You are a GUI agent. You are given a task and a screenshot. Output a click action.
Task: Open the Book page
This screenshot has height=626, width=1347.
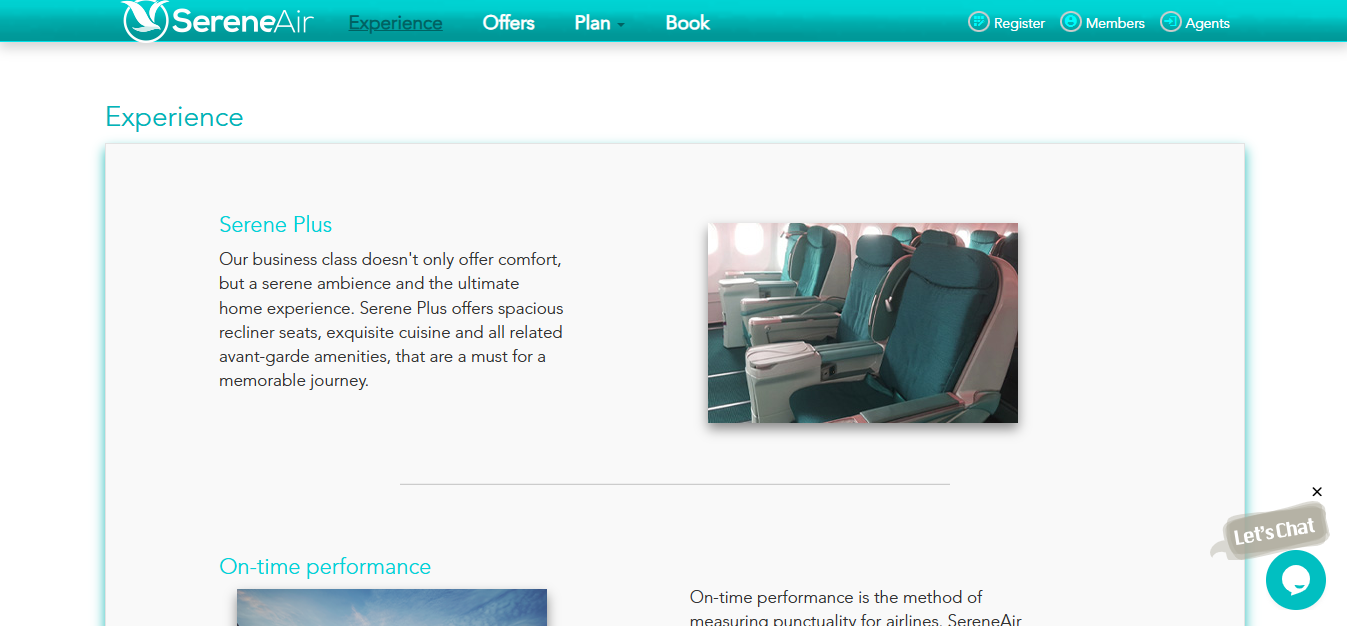[x=687, y=23]
